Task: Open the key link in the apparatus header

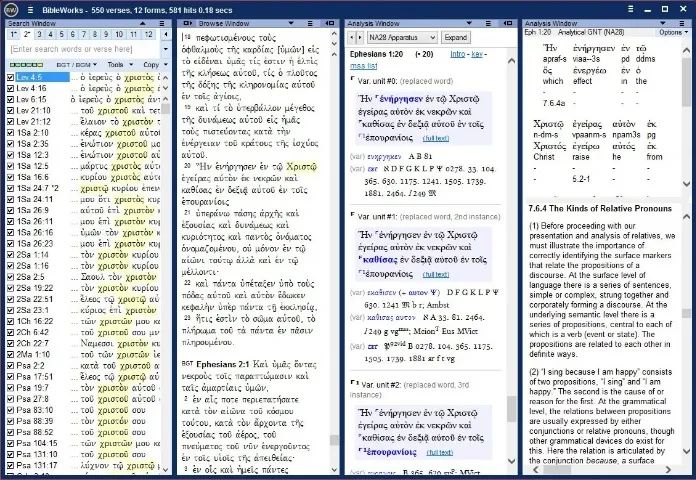Action: [x=477, y=54]
